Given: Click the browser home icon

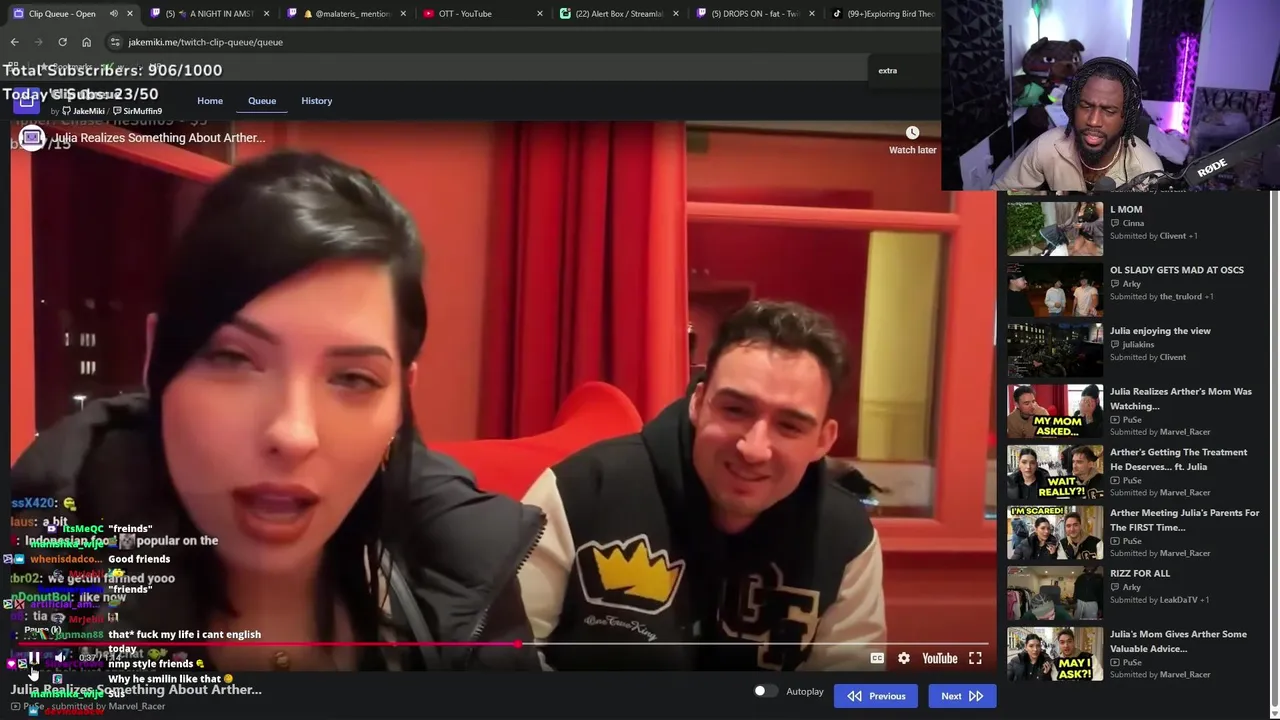Looking at the screenshot, I should tap(86, 42).
